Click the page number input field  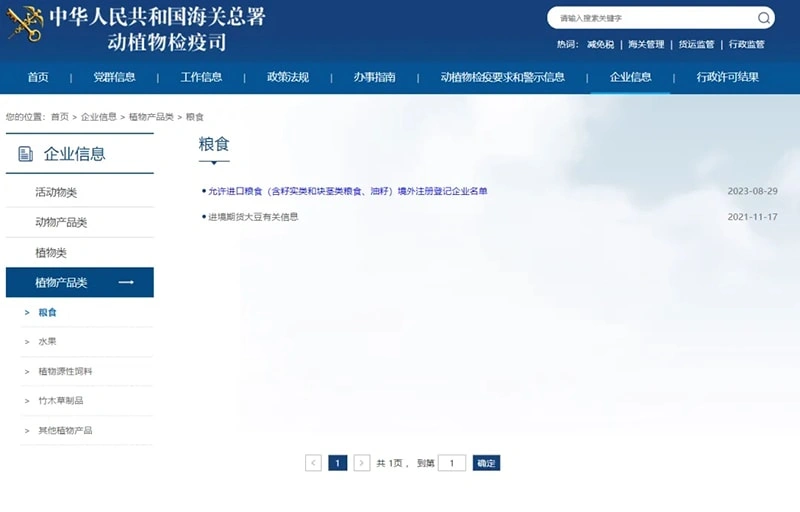click(x=452, y=463)
